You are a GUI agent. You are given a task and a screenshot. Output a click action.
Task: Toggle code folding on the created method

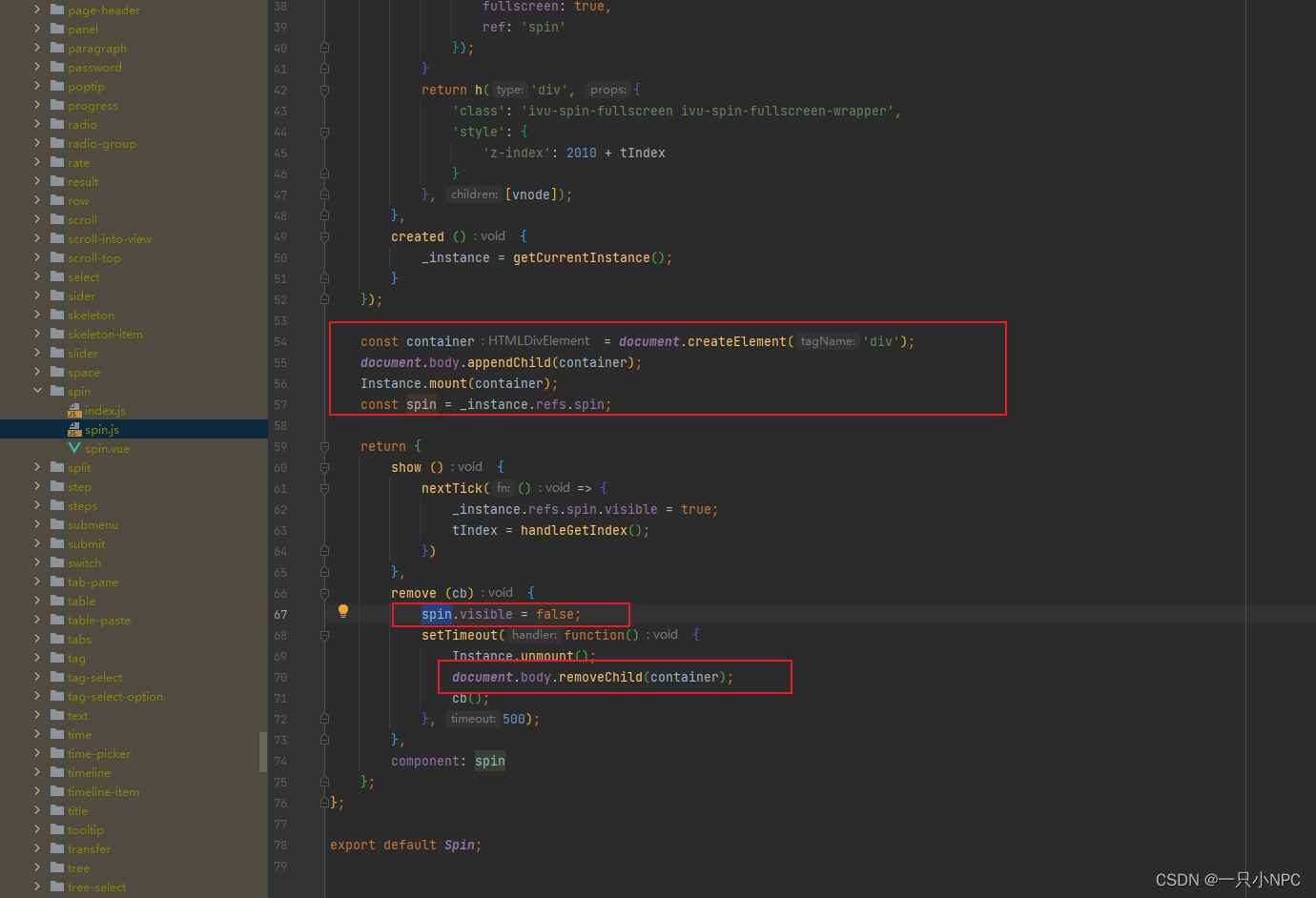pyautogui.click(x=324, y=235)
